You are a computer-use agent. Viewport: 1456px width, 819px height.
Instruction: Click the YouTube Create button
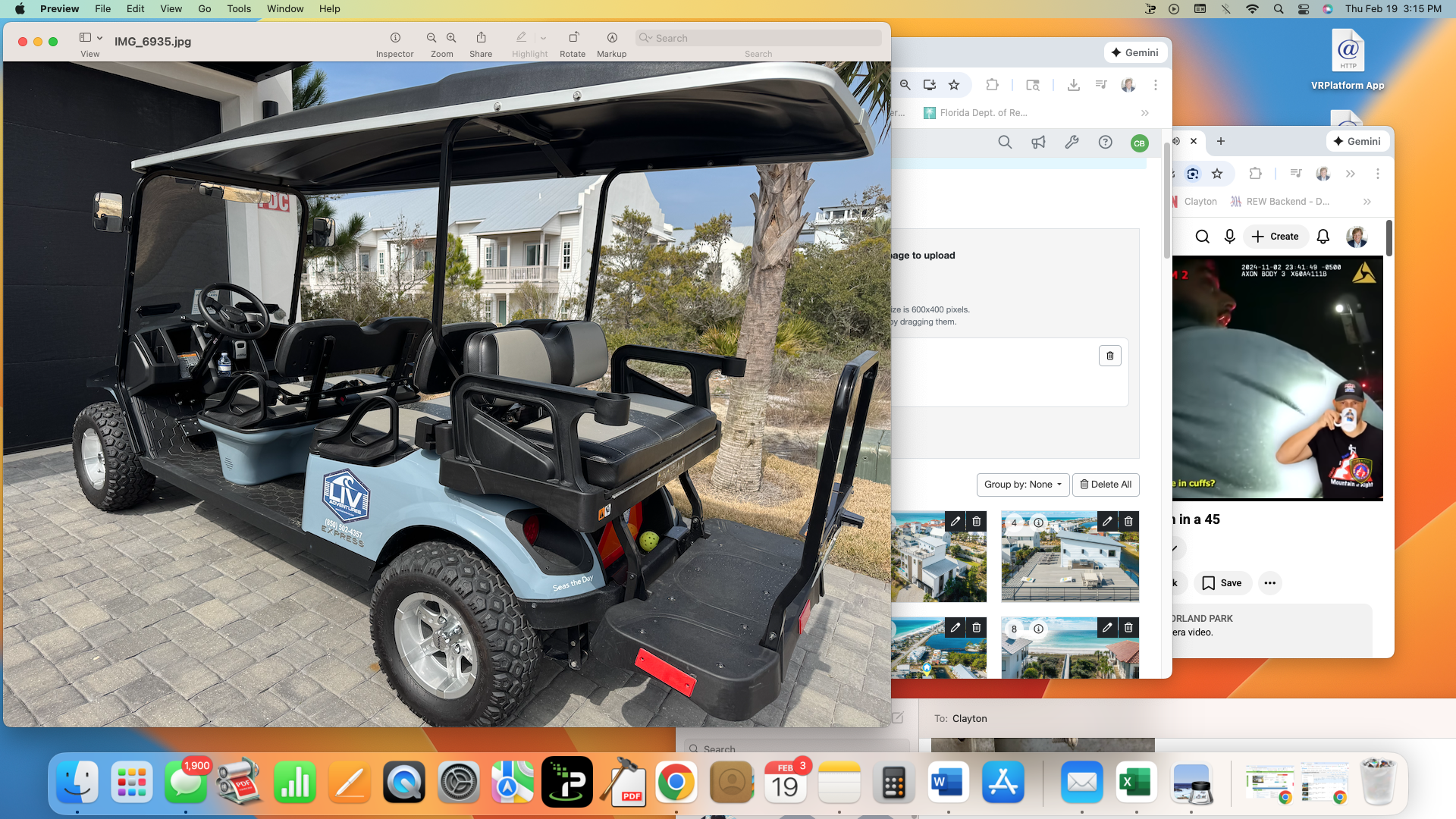[x=1276, y=237]
